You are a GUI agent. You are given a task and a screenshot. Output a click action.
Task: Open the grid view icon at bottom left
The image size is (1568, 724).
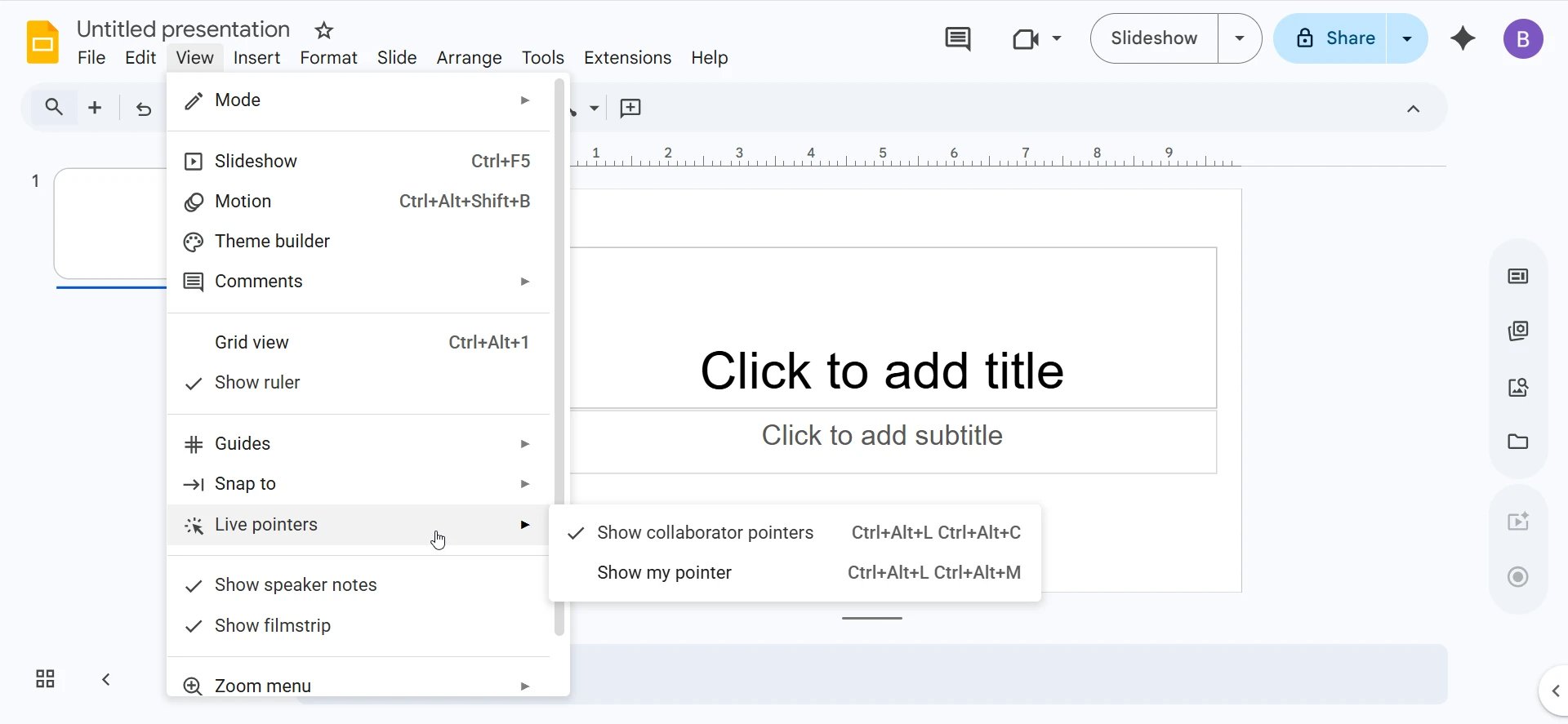pyautogui.click(x=45, y=679)
